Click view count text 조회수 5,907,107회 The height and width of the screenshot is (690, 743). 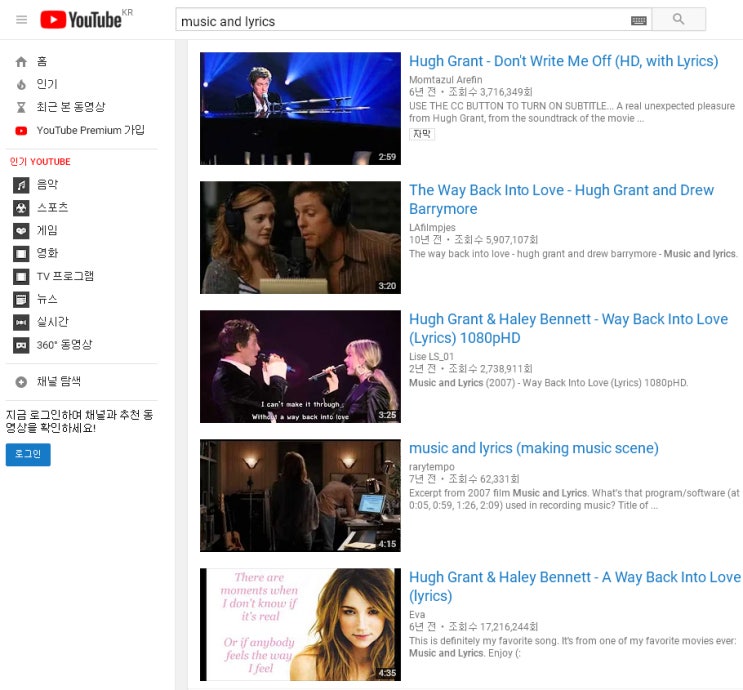(496, 240)
